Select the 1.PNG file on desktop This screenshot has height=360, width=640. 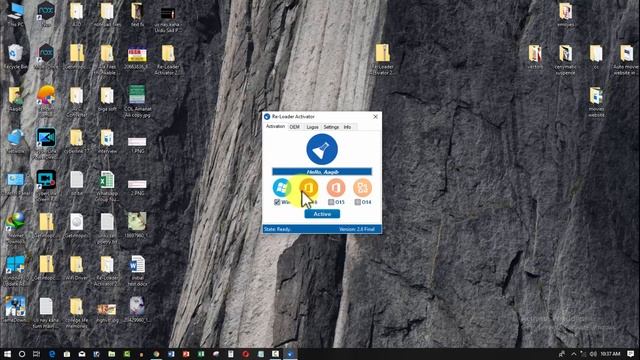137,144
